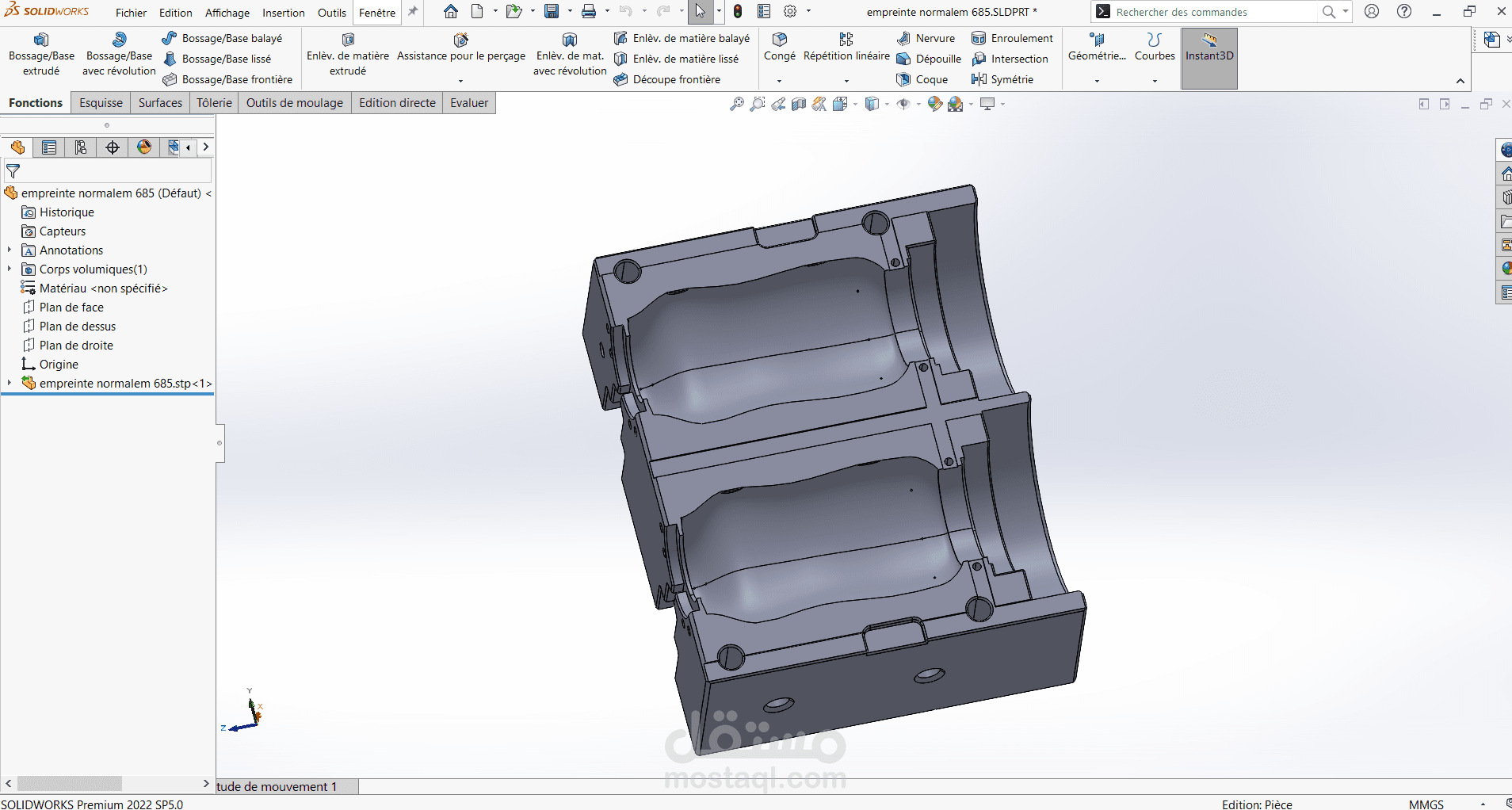Open Assistance pour le perçage dropdown arrow

point(461,81)
